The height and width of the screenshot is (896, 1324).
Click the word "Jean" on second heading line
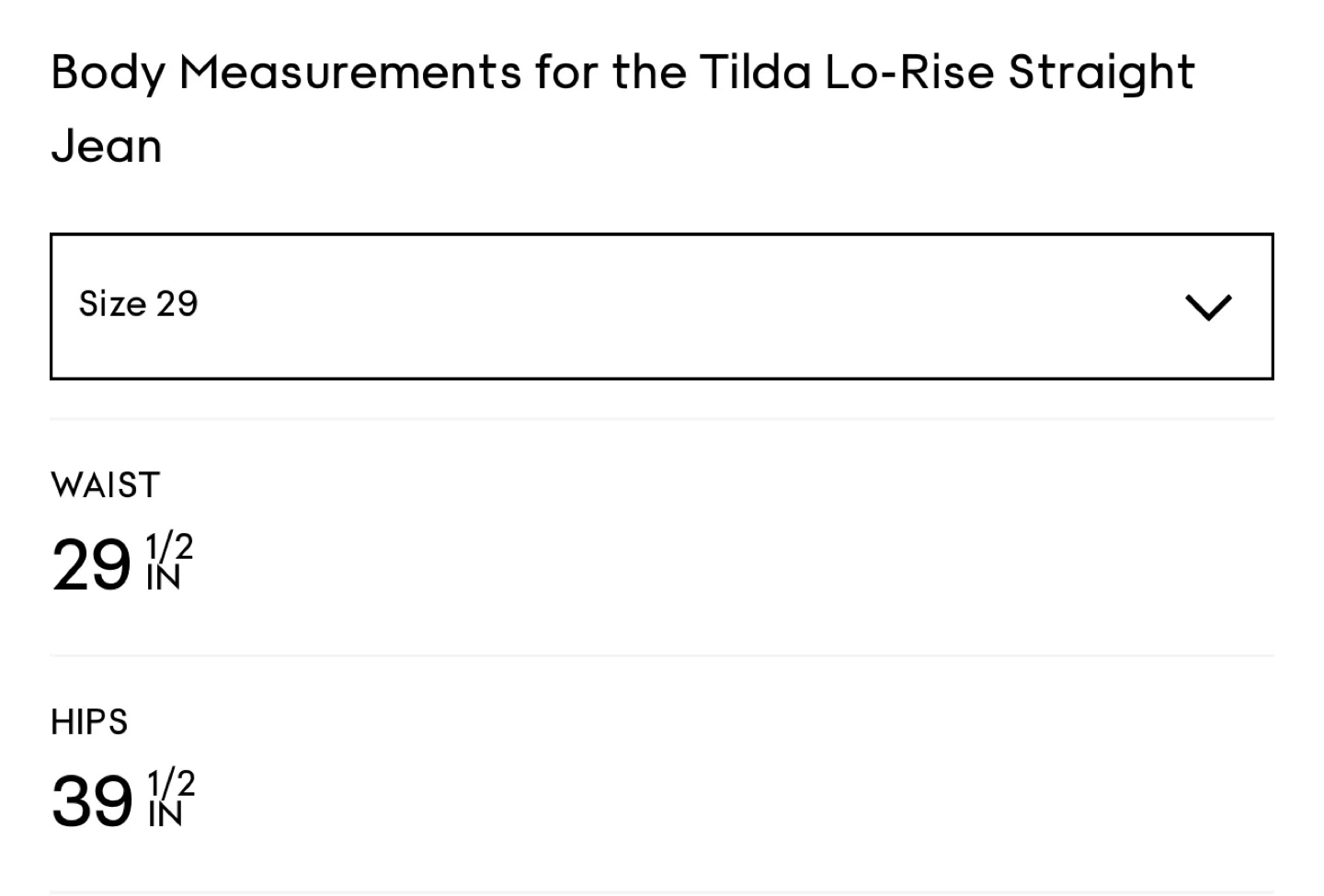tap(107, 146)
